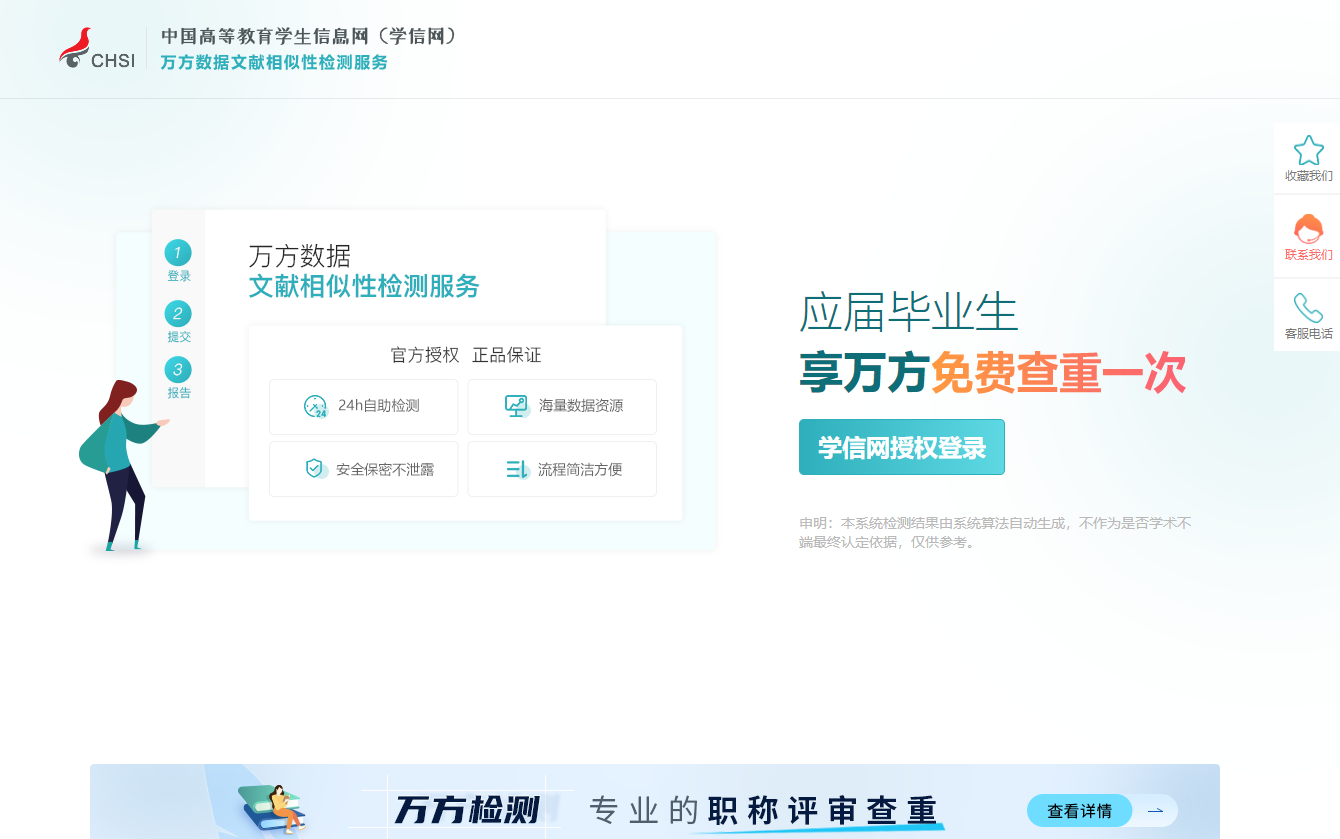Click the step 2 提交 circle
The image size is (1340, 839).
point(178,314)
